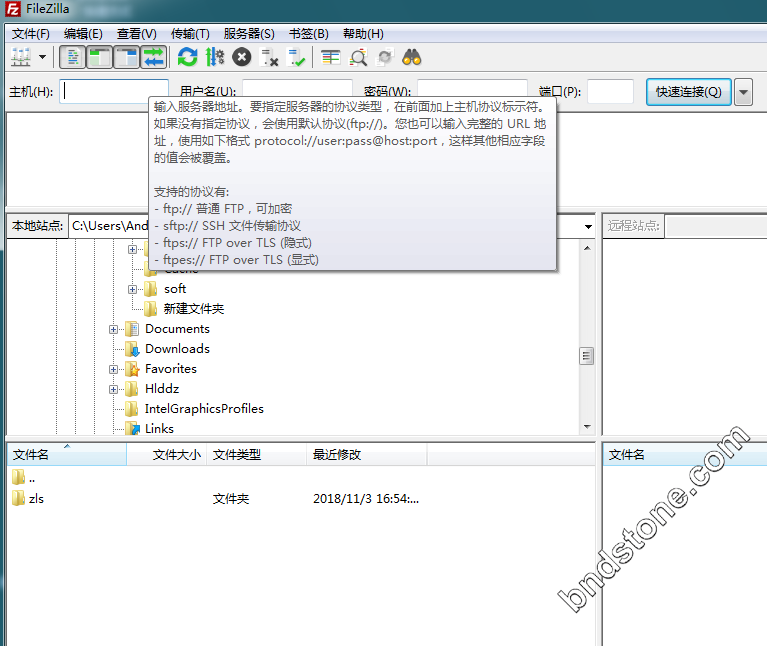Viewport: 767px width, 646px height.
Task: Focus the 主机(H) host input field
Action: coord(114,91)
